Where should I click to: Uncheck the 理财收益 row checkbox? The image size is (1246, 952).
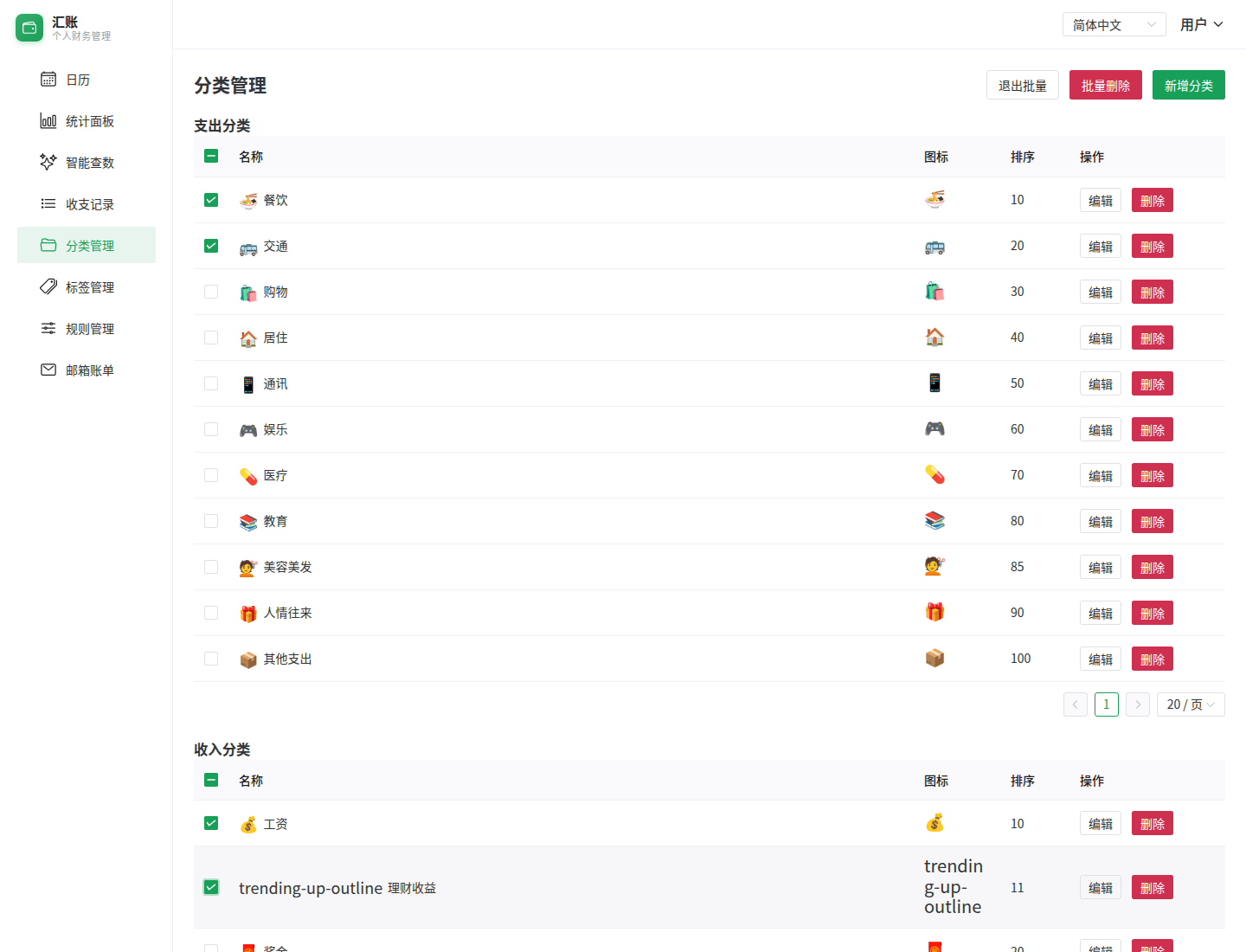pyautogui.click(x=211, y=887)
